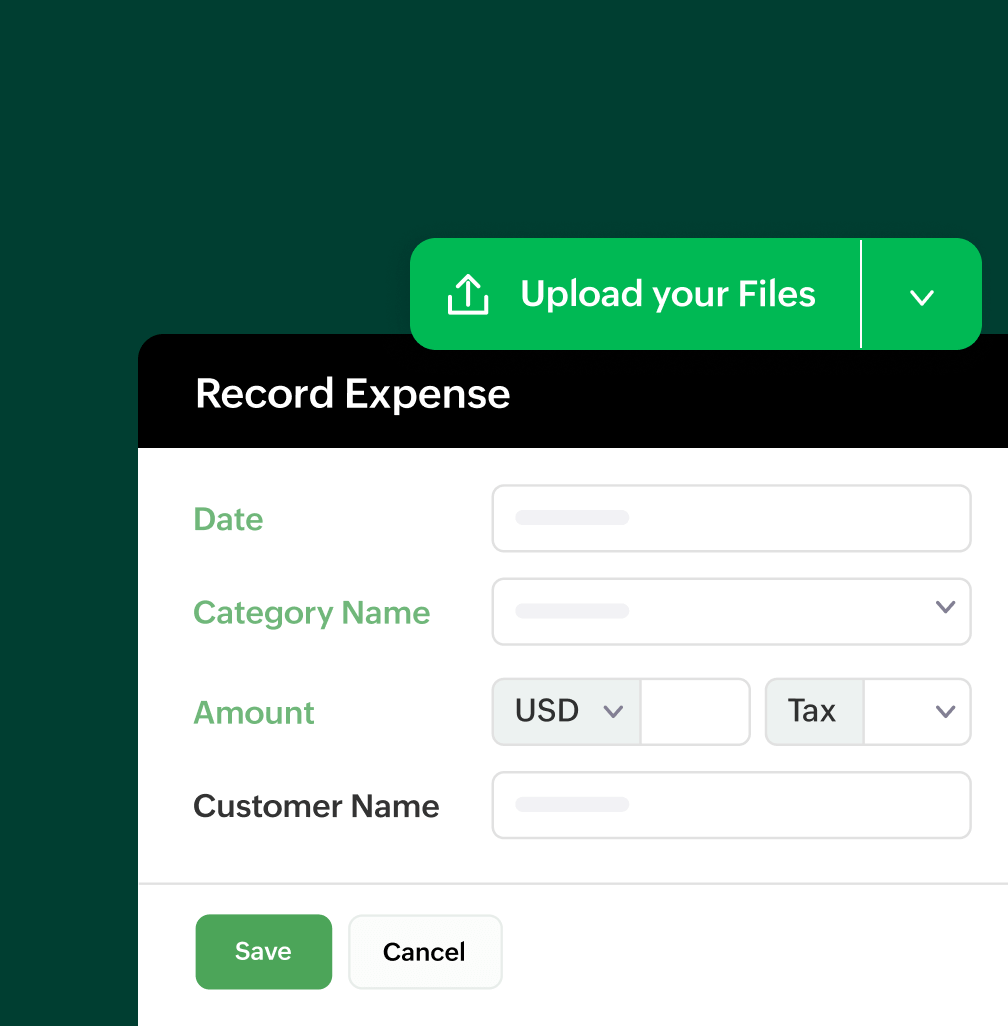
Task: Click the Category Name placeholder field
Action: [x=700, y=611]
